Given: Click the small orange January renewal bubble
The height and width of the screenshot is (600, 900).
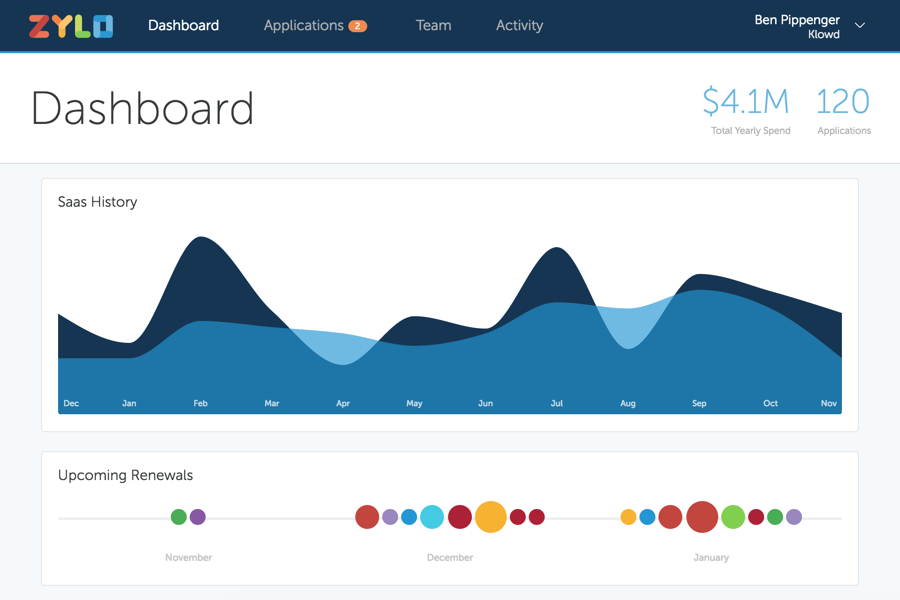Looking at the screenshot, I should click(628, 517).
